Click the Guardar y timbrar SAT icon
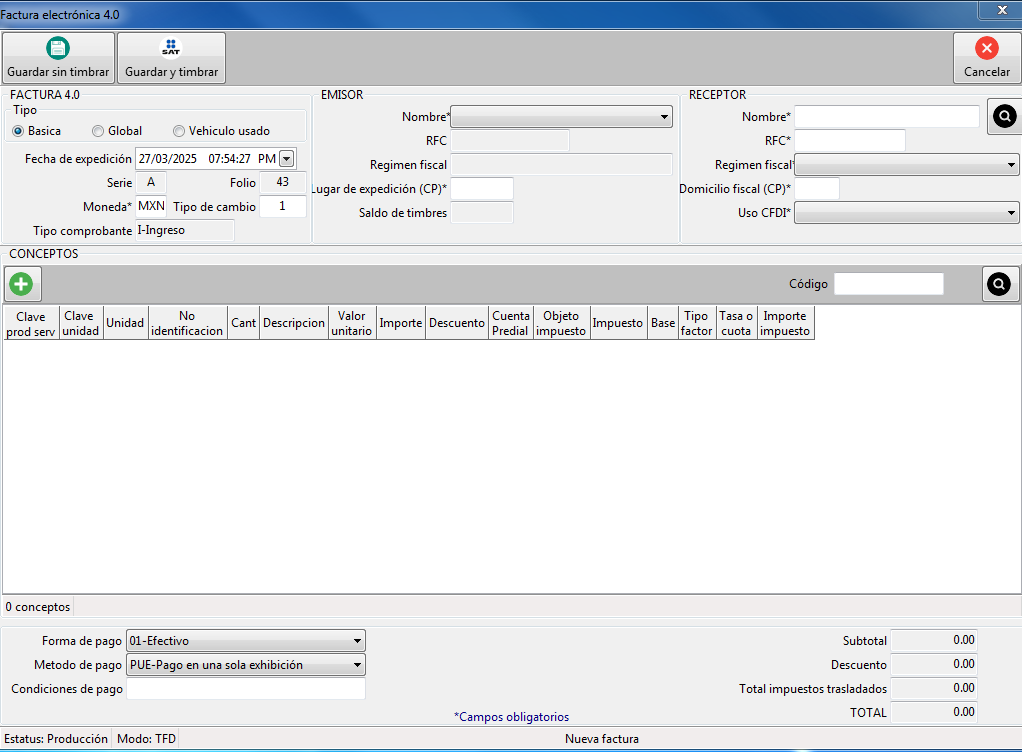The image size is (1022, 752). [171, 48]
